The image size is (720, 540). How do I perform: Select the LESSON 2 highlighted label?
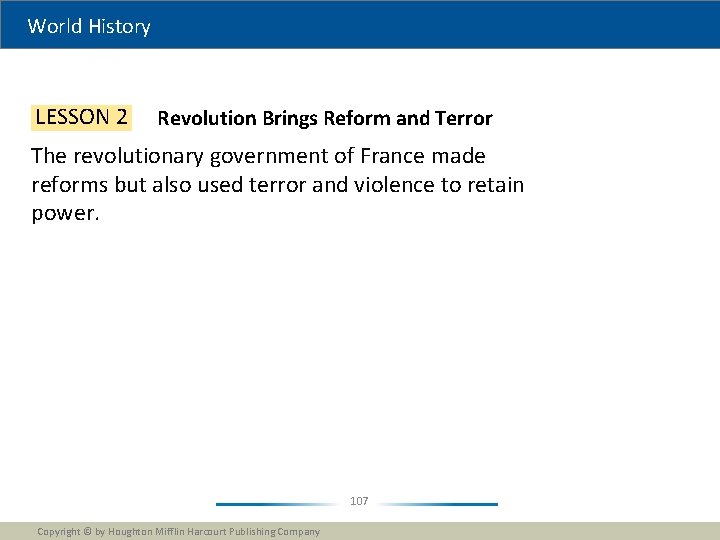pyautogui.click(x=81, y=118)
